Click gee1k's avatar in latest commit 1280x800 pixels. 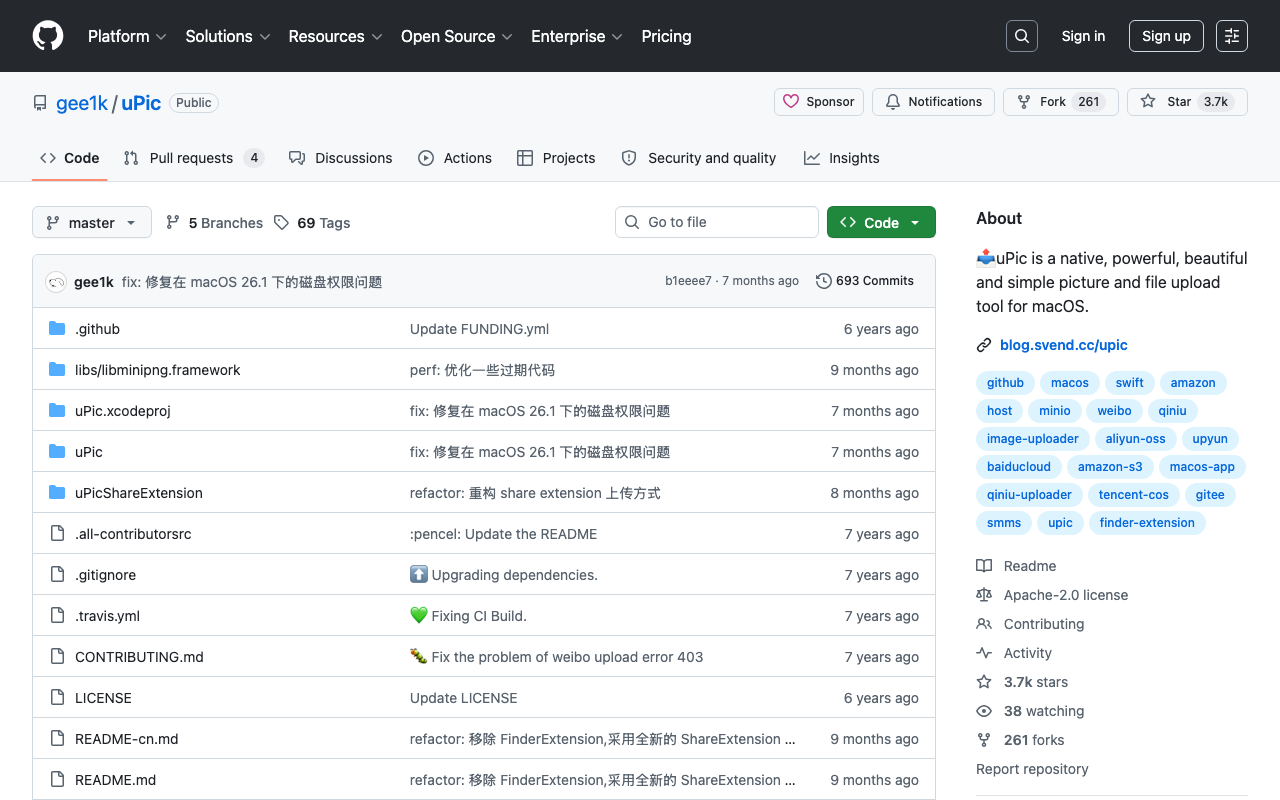[x=56, y=282]
